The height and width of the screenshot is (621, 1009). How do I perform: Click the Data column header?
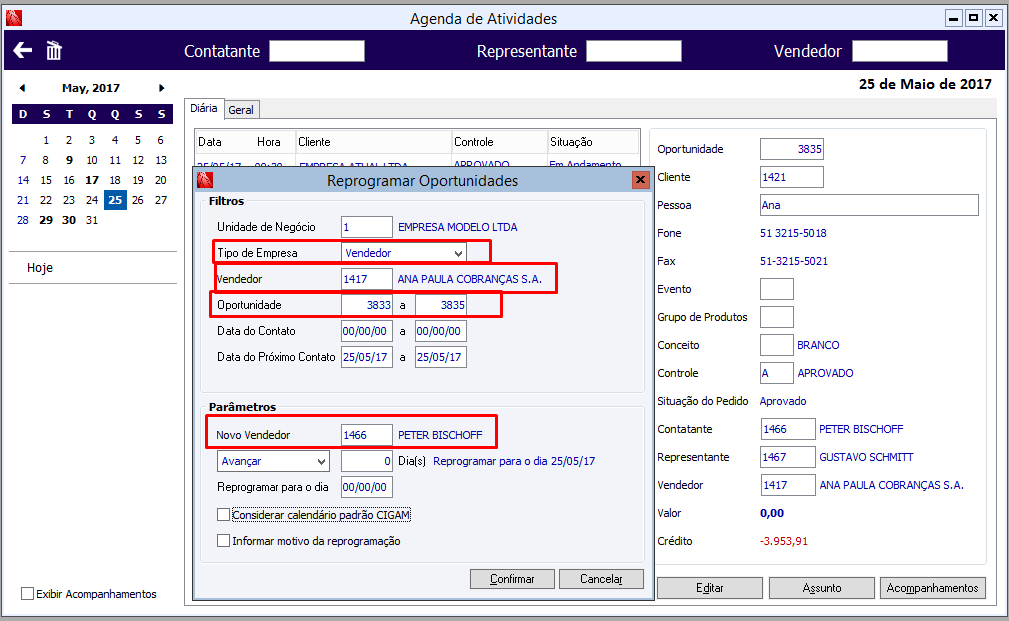(x=210, y=142)
